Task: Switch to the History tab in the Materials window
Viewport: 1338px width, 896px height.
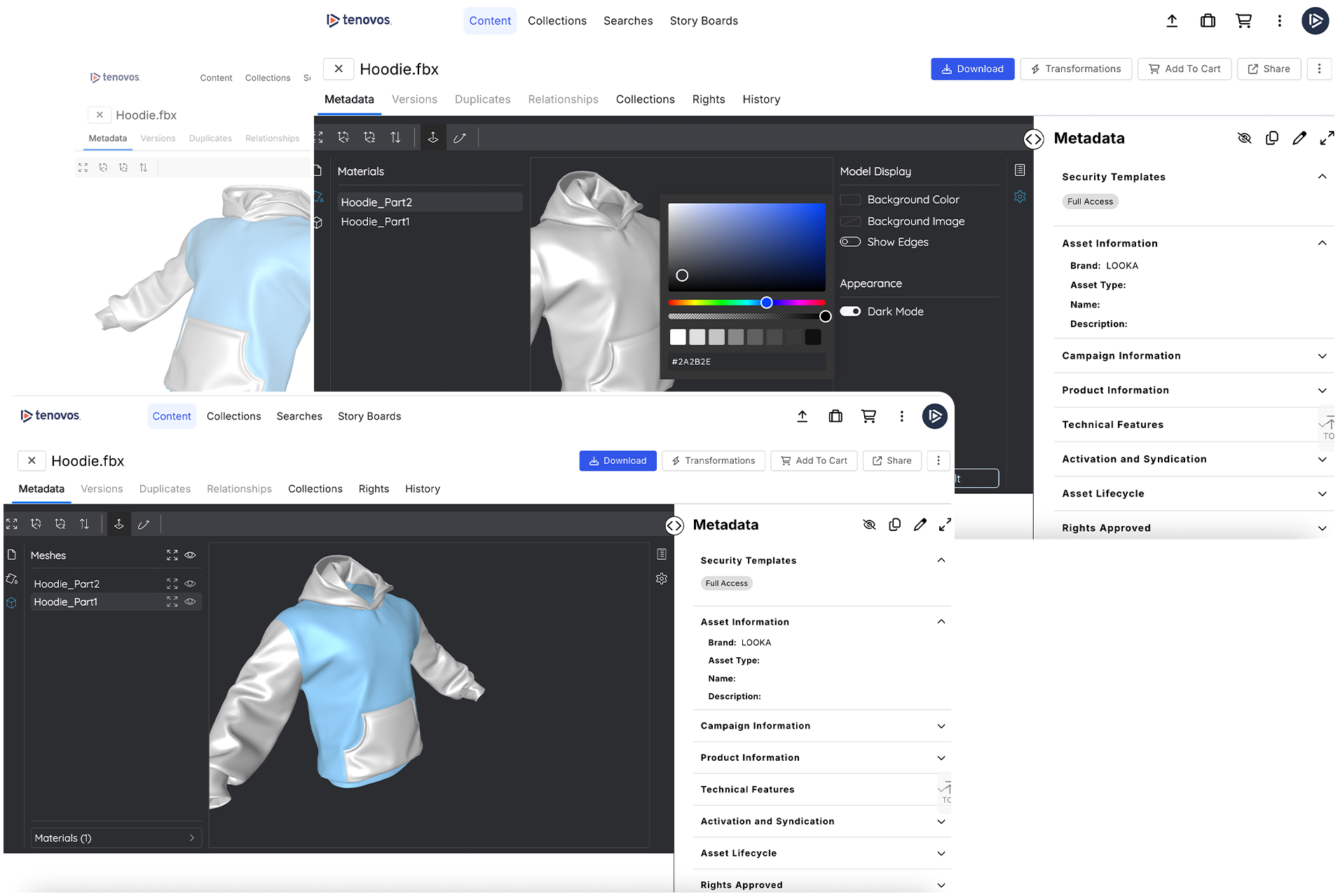Action: (761, 99)
